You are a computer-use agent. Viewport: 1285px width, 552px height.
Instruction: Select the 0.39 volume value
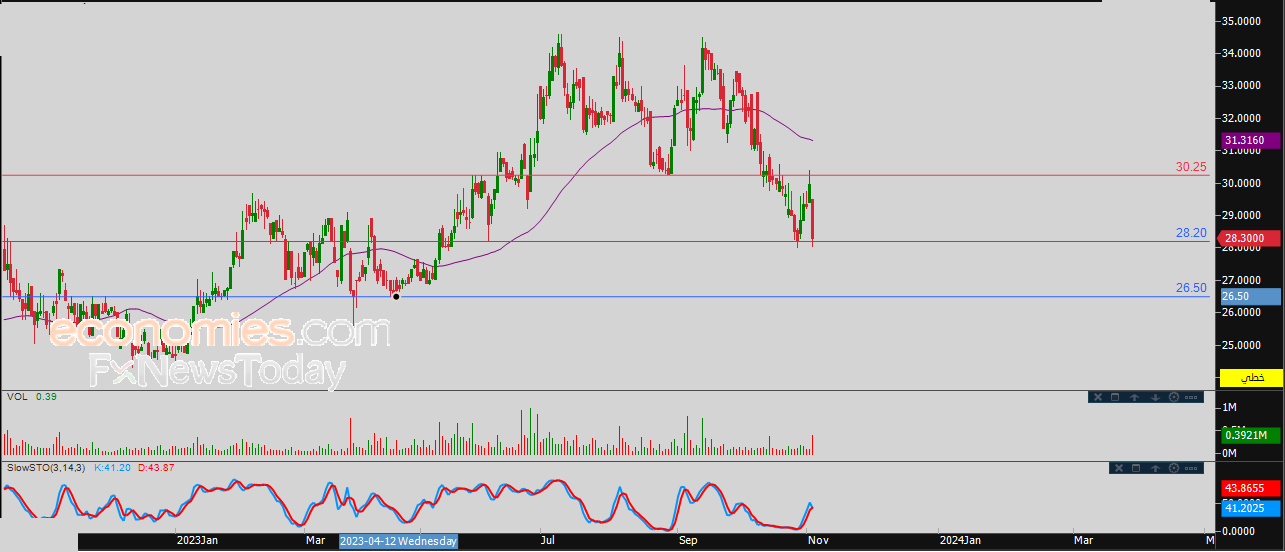[45, 396]
